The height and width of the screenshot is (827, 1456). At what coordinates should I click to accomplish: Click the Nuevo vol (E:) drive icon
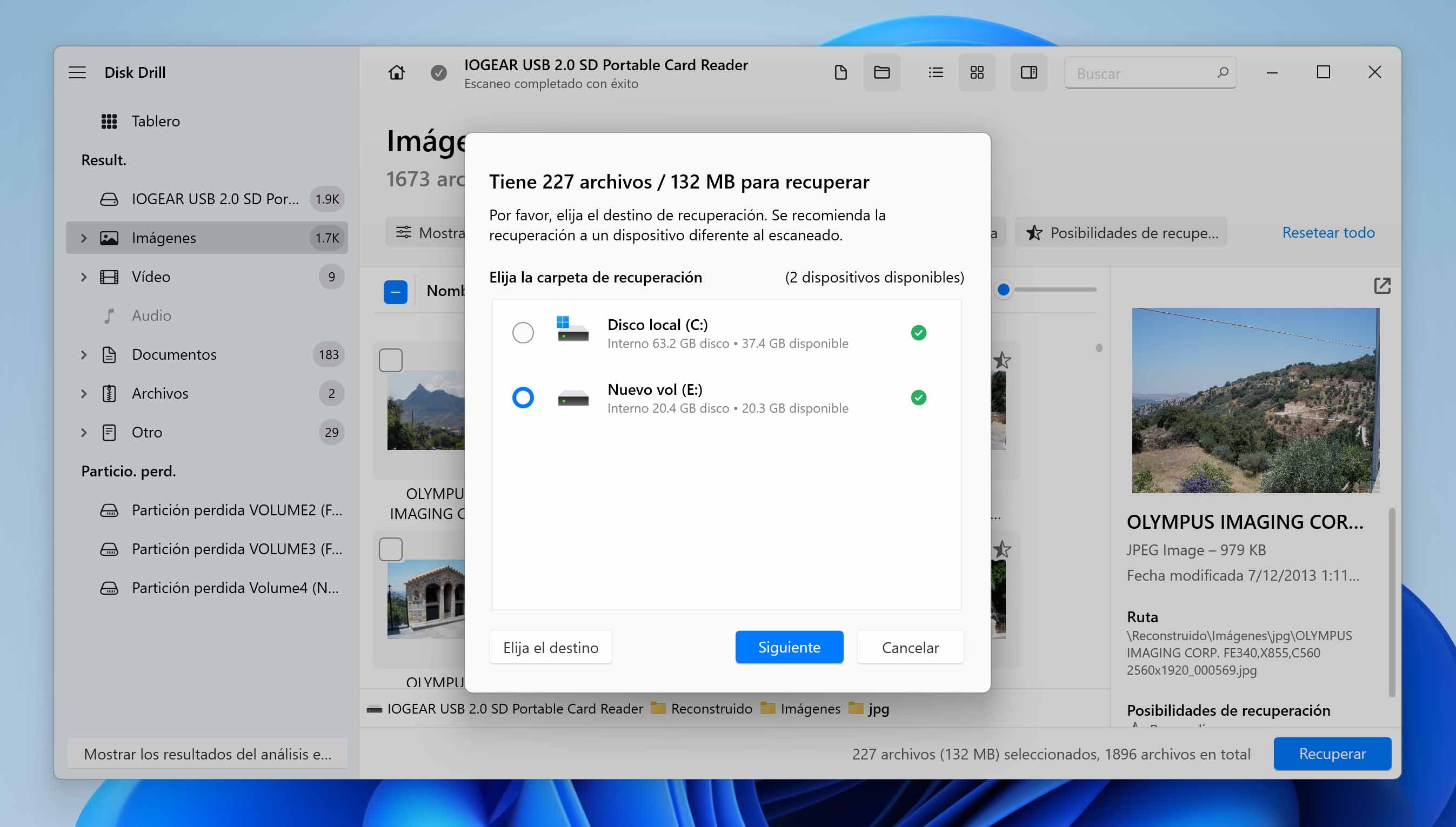[x=573, y=398]
